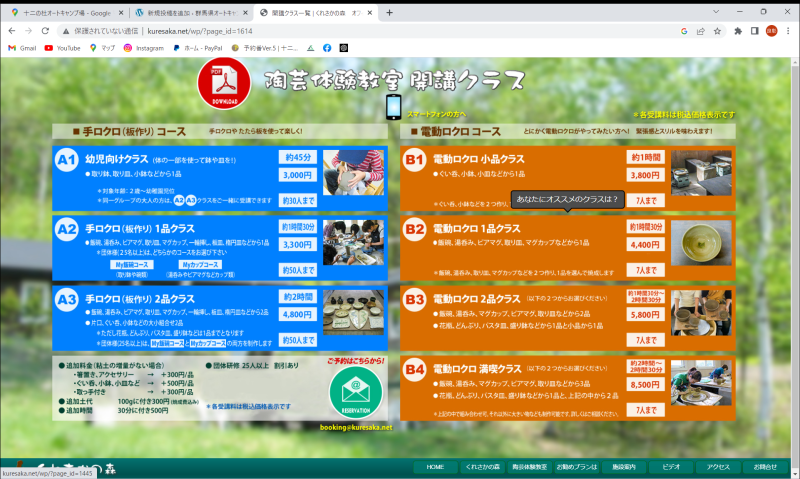The height and width of the screenshot is (479, 800).
Task: Open the Instagram bookmark
Action: pos(143,47)
